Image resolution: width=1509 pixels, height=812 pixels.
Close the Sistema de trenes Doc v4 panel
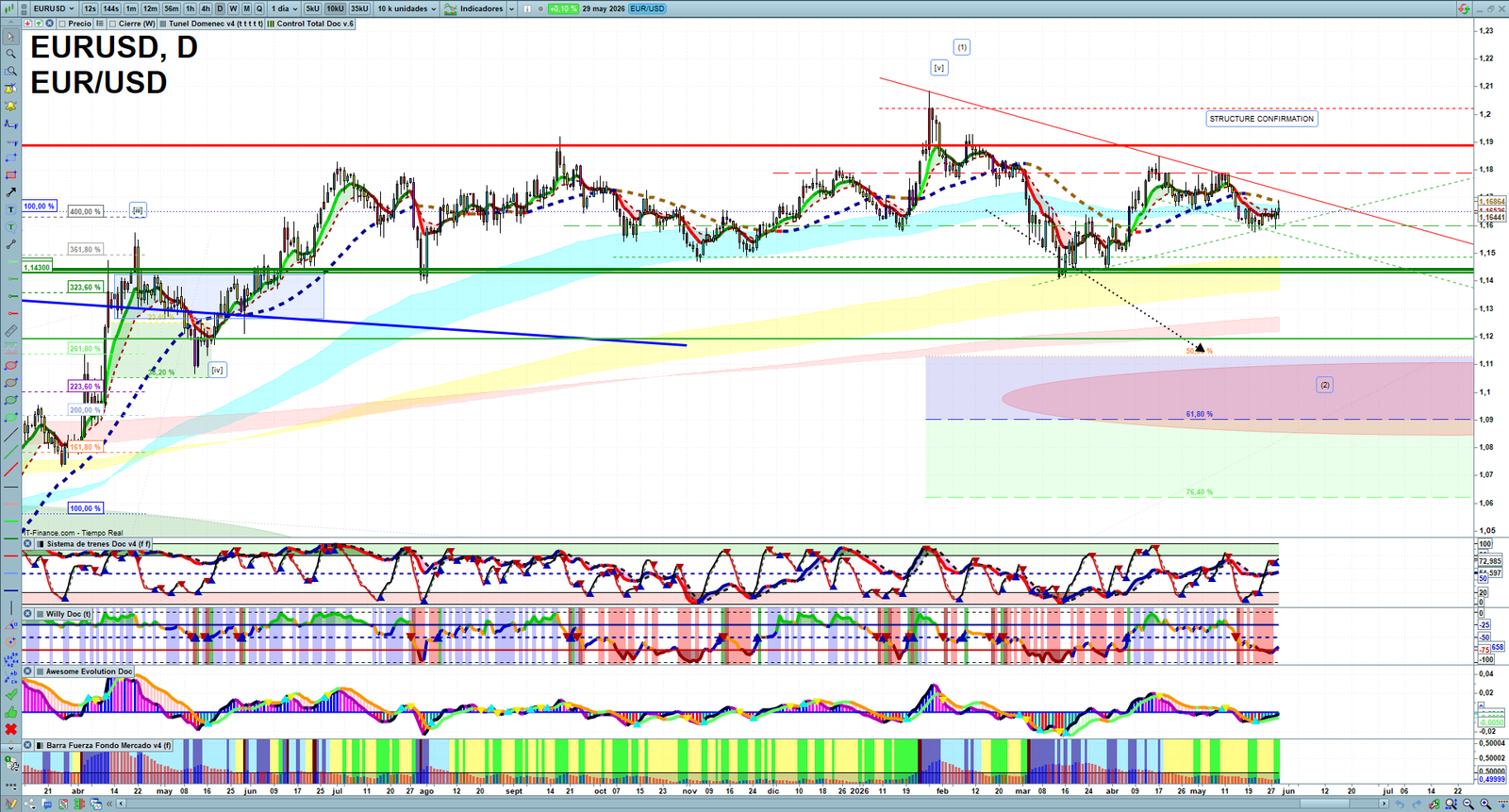(x=27, y=544)
